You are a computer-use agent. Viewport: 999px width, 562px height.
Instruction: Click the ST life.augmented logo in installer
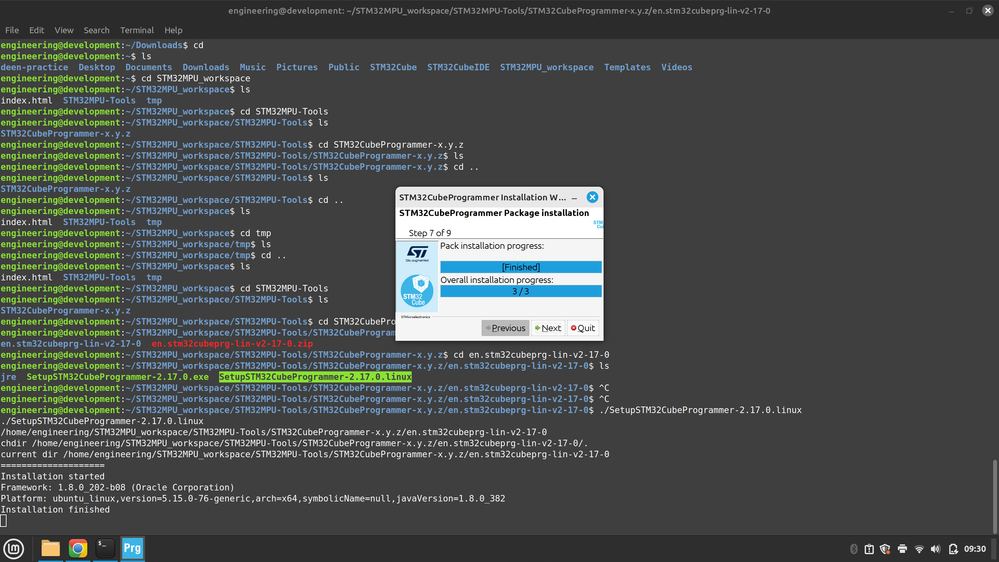tap(417, 254)
